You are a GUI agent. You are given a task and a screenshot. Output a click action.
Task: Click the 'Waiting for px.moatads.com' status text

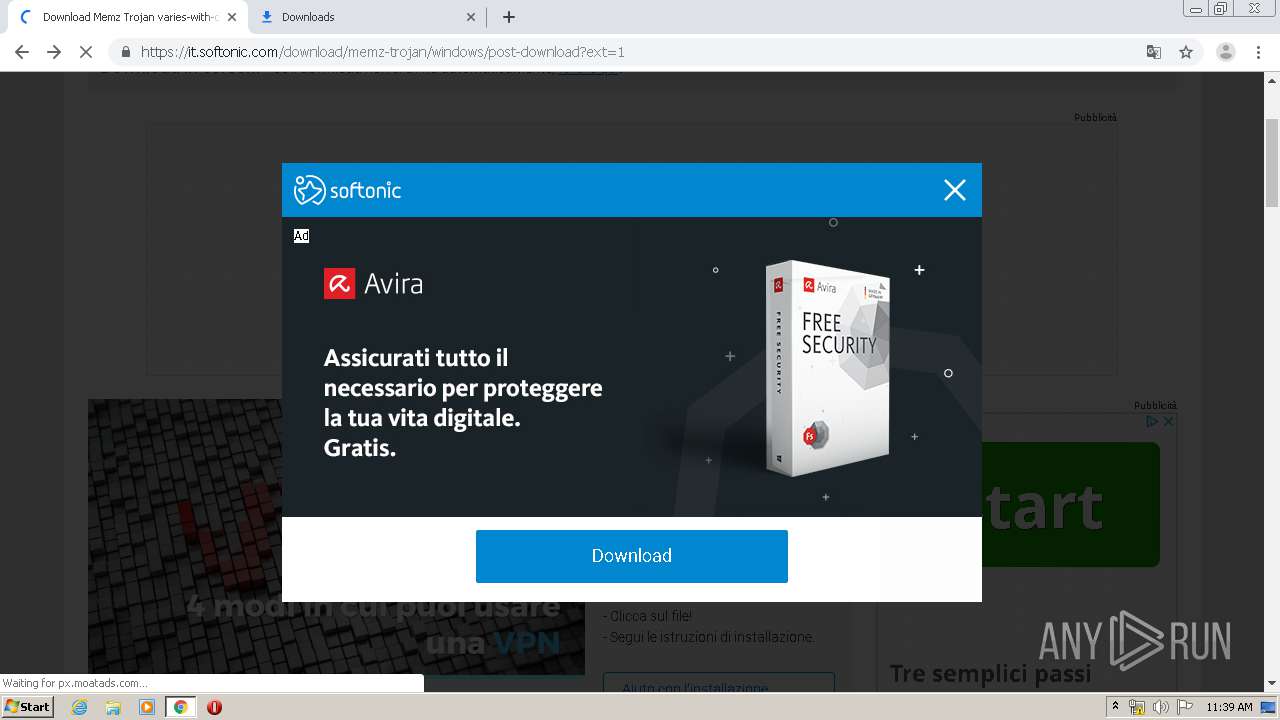click(76, 683)
